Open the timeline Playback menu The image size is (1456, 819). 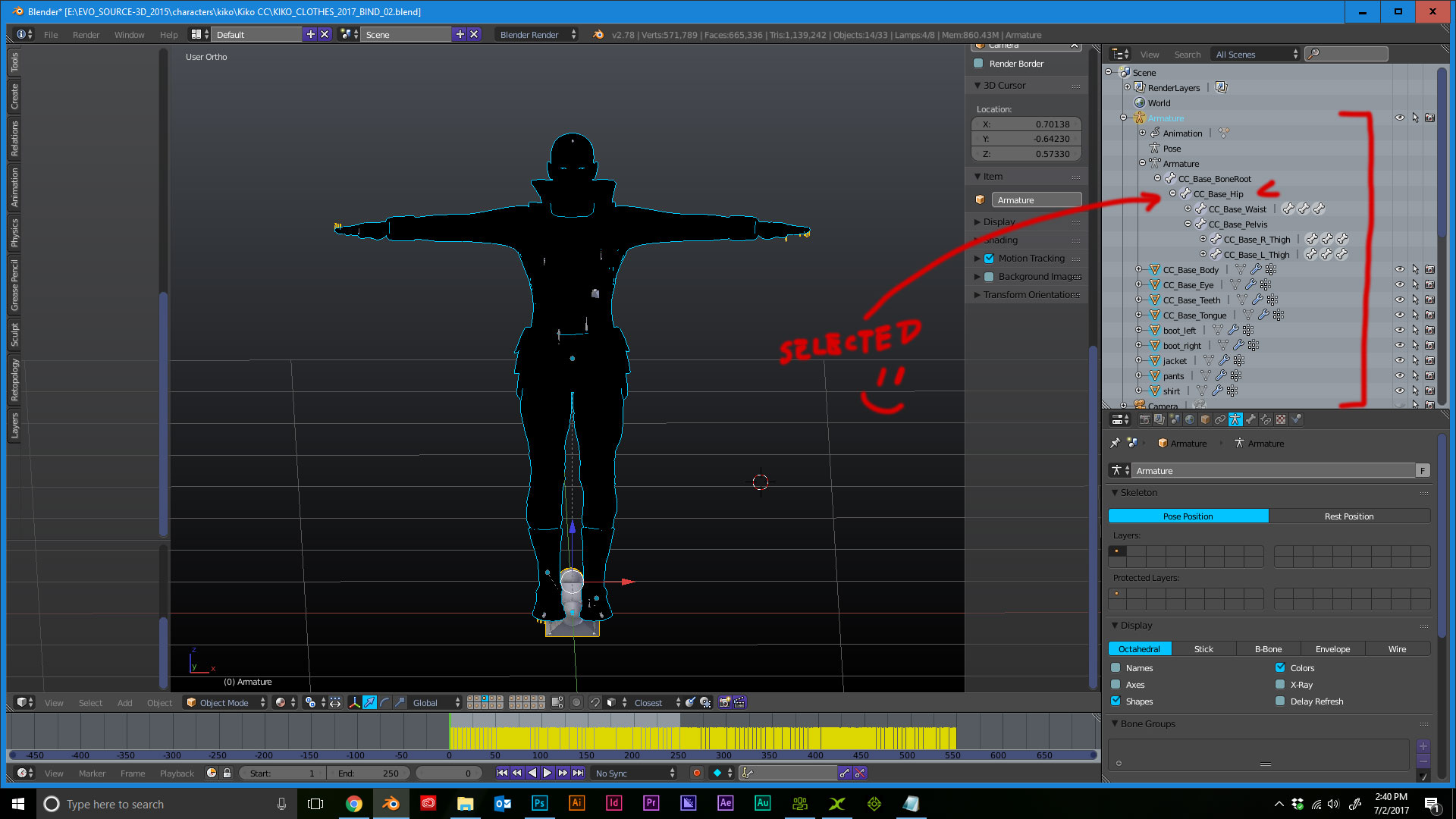pos(177,773)
